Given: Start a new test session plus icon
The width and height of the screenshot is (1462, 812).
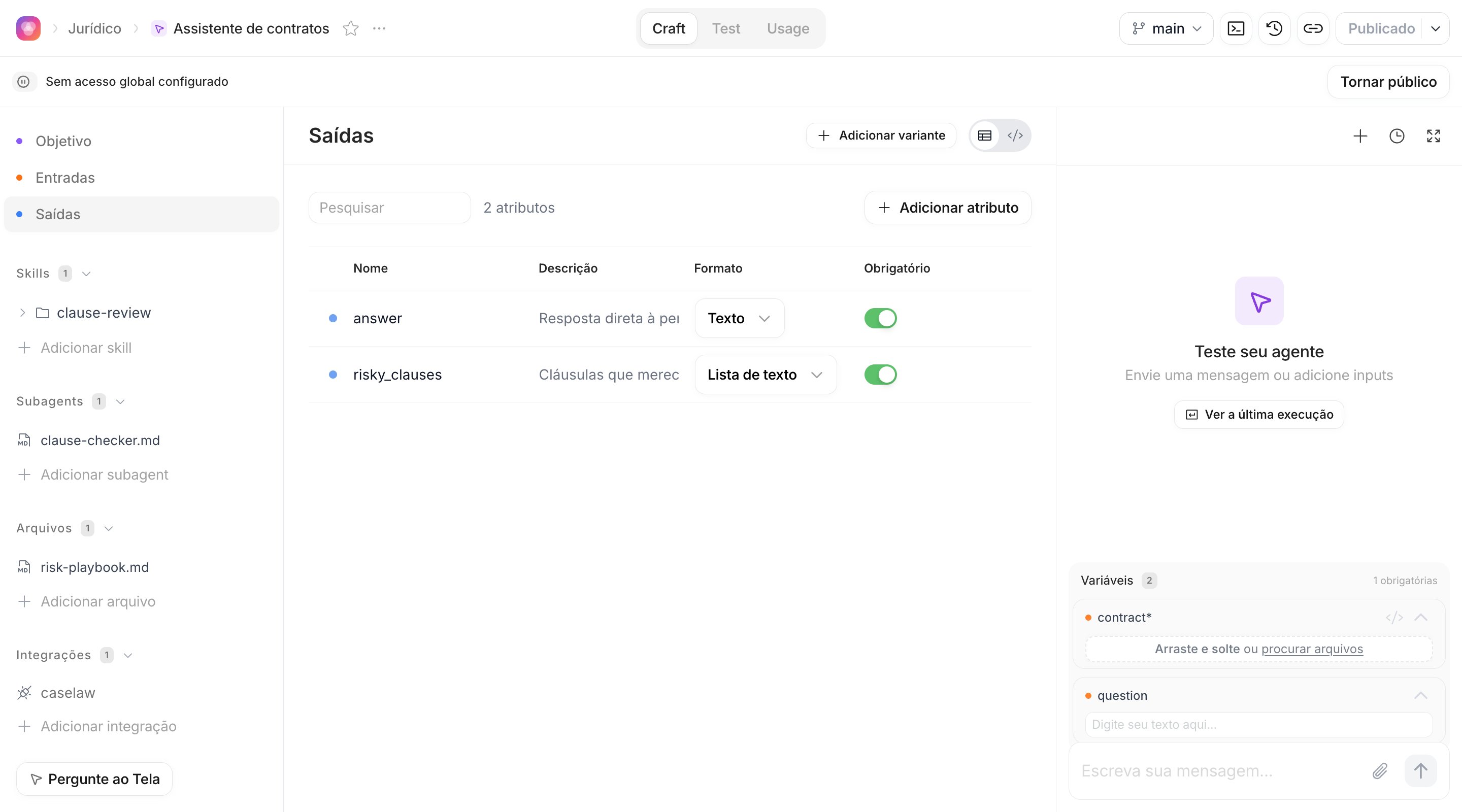Looking at the screenshot, I should tap(1360, 136).
